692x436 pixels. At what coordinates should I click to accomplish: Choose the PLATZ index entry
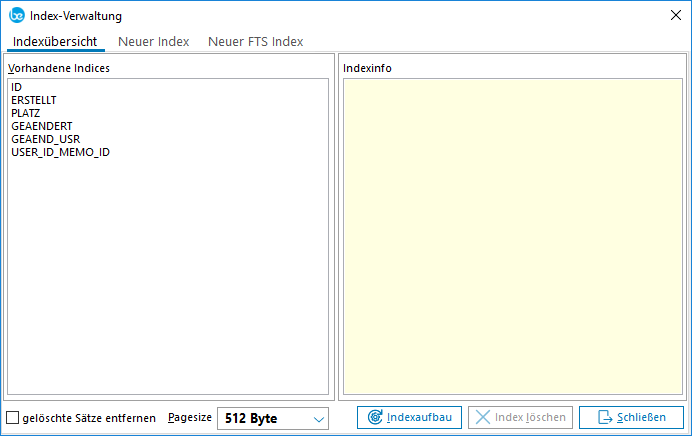tap(27, 114)
